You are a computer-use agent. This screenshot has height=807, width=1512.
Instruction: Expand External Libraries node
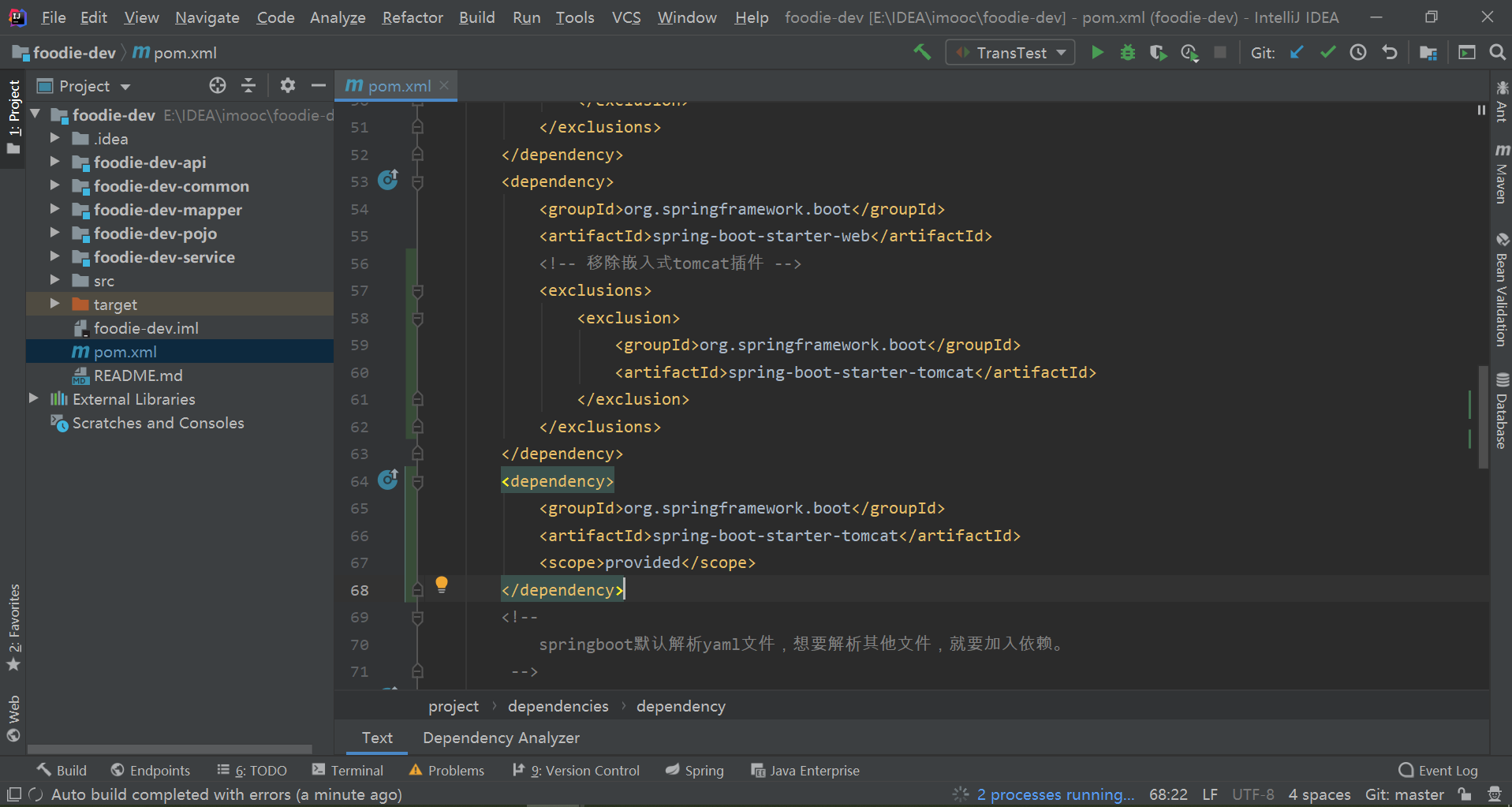tap(33, 398)
